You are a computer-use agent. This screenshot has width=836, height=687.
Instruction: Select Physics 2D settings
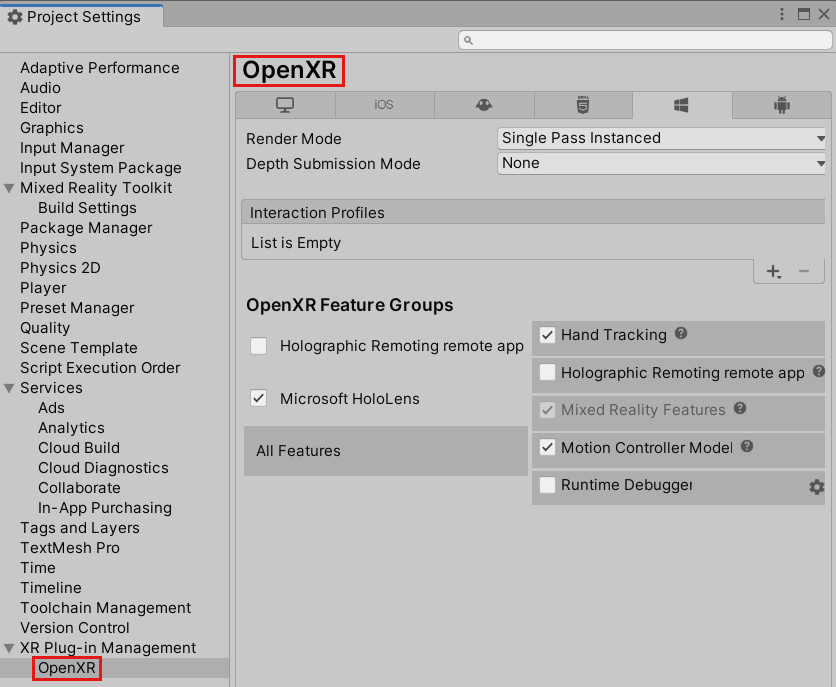(x=60, y=268)
